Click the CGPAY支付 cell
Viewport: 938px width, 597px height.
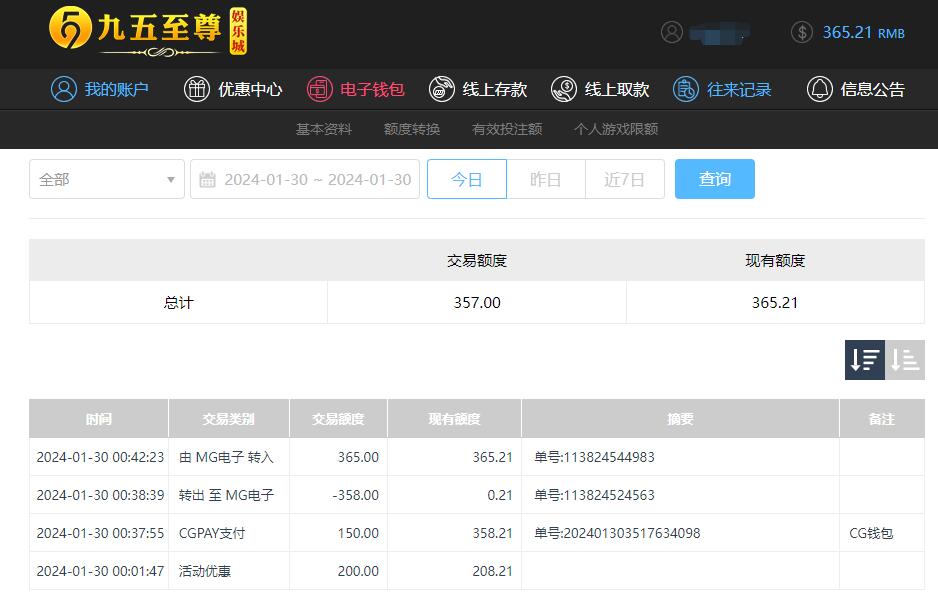(212, 533)
